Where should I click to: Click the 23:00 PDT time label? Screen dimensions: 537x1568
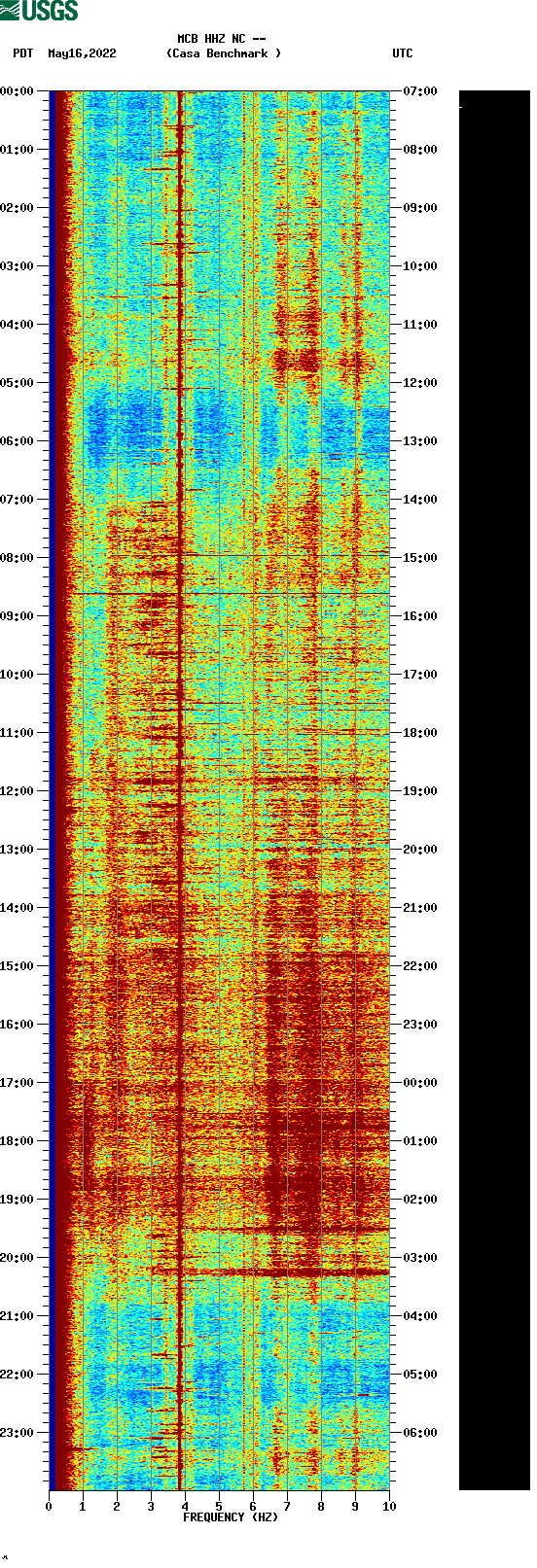(x=17, y=1433)
